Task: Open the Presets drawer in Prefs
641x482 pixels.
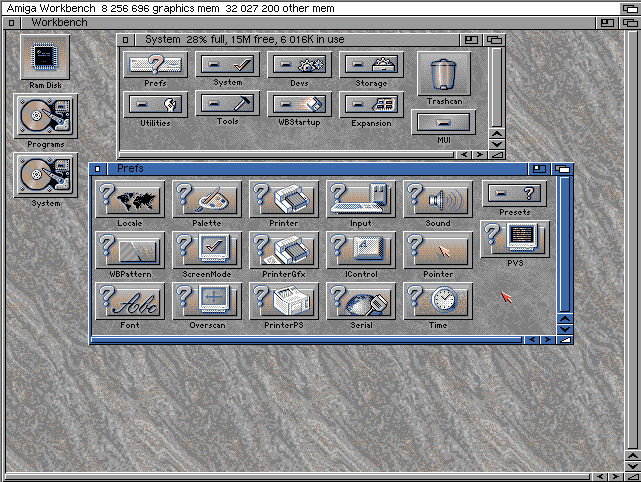Action: tap(515, 193)
